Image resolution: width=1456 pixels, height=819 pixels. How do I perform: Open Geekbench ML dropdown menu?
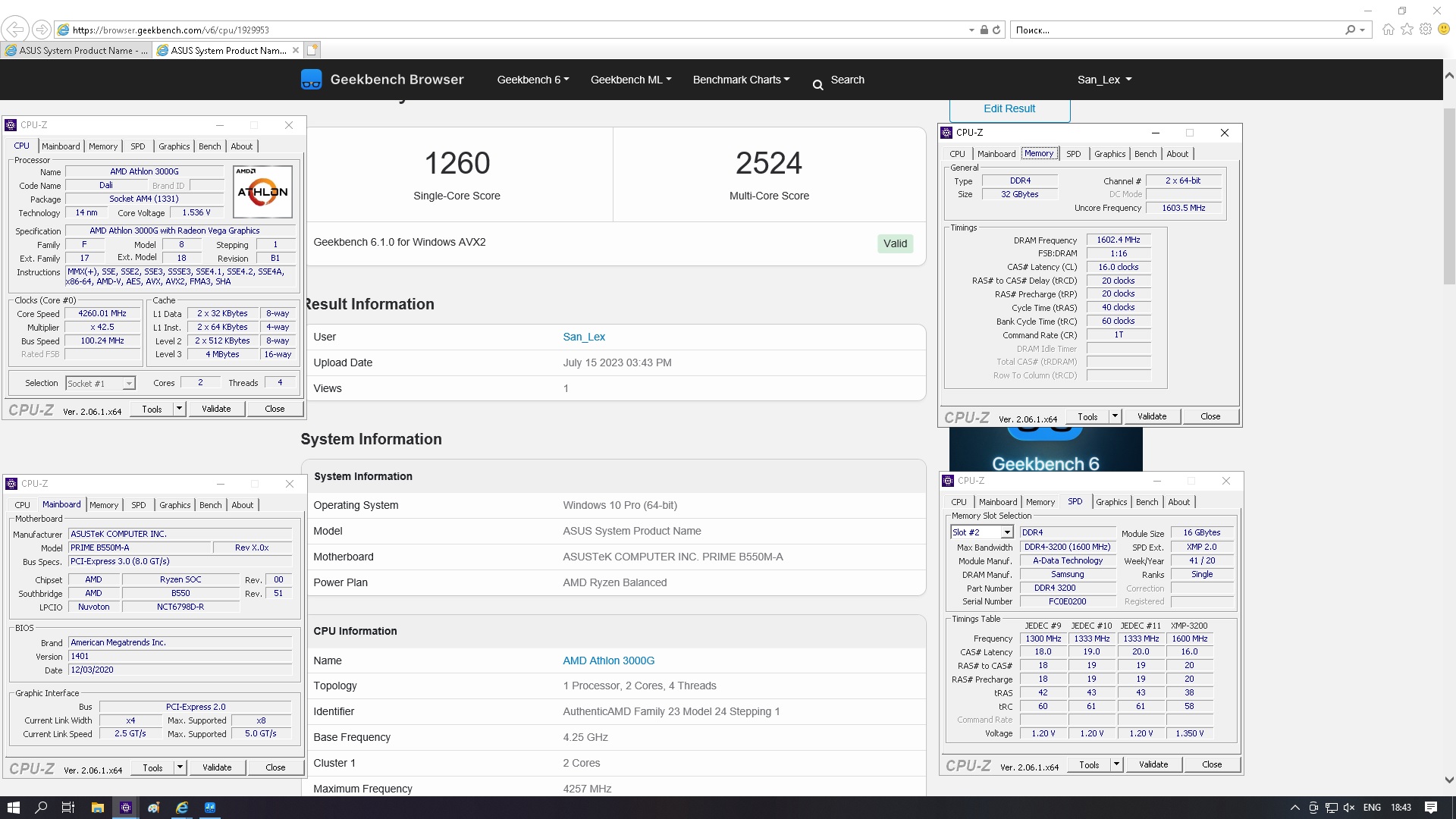[x=631, y=80]
